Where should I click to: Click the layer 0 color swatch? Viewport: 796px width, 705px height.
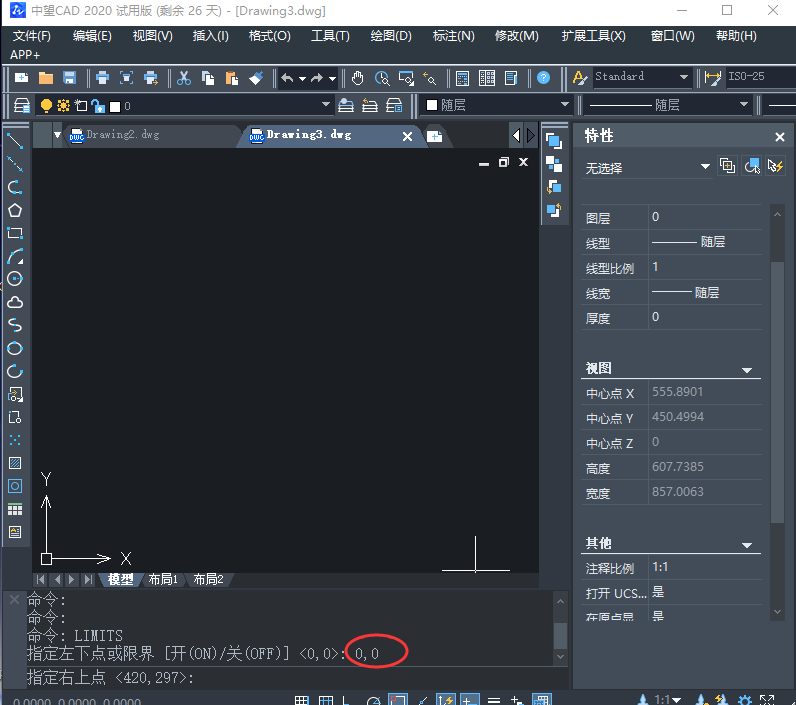click(114, 106)
